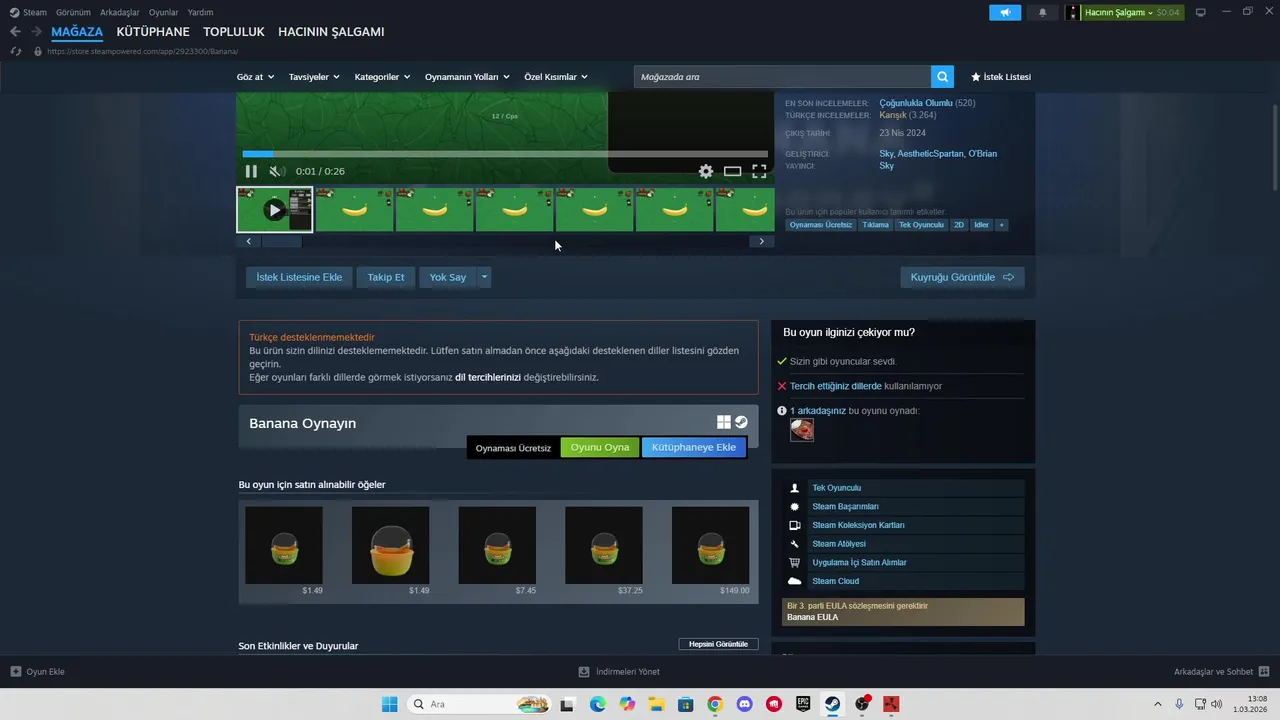
Task: Select the Steam Cloud feature row
Action: coord(903,581)
